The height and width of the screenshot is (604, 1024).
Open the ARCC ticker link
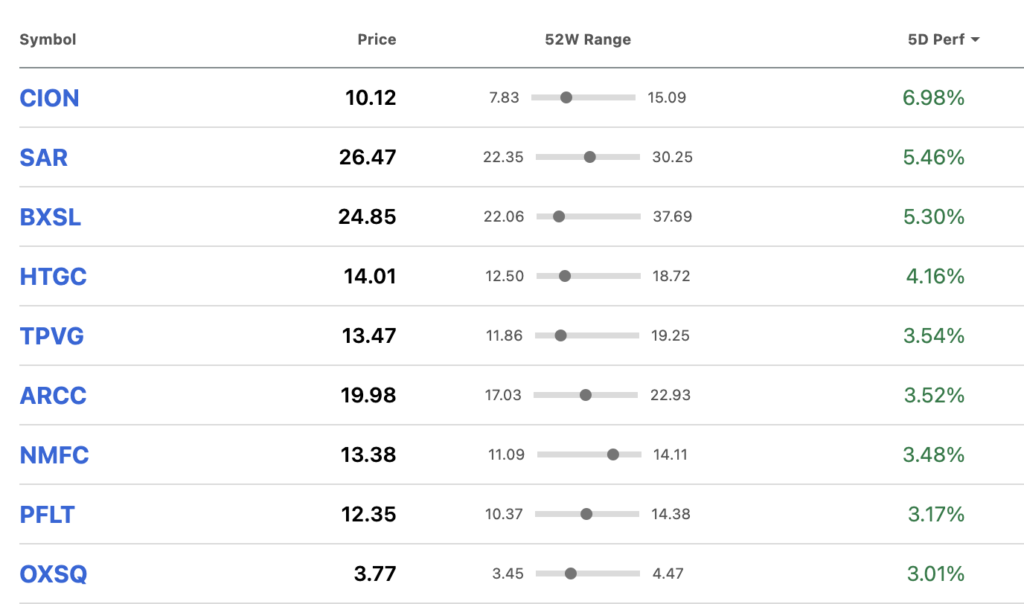click(x=53, y=395)
